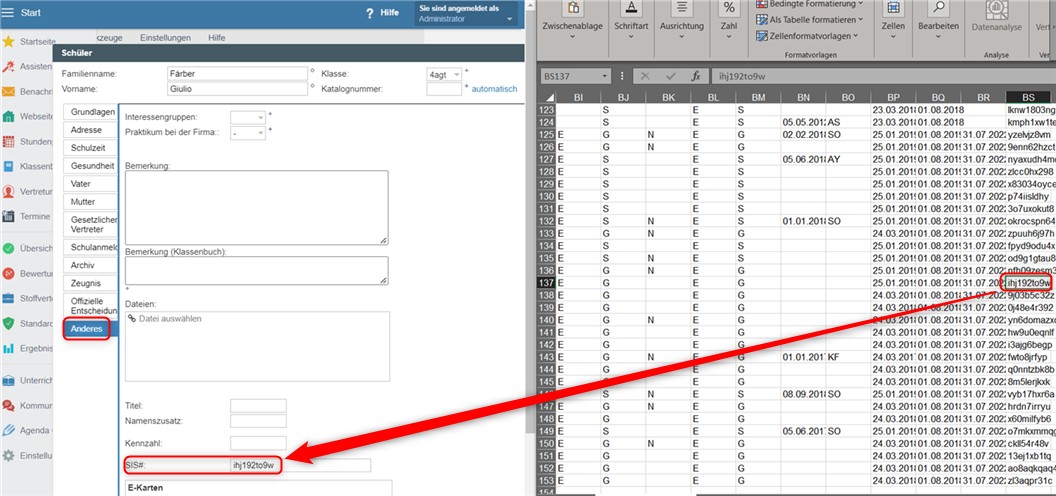The image size is (1056, 496).
Task: Click the Einstellungen gear icon in sidebar
Action: pos(8,455)
